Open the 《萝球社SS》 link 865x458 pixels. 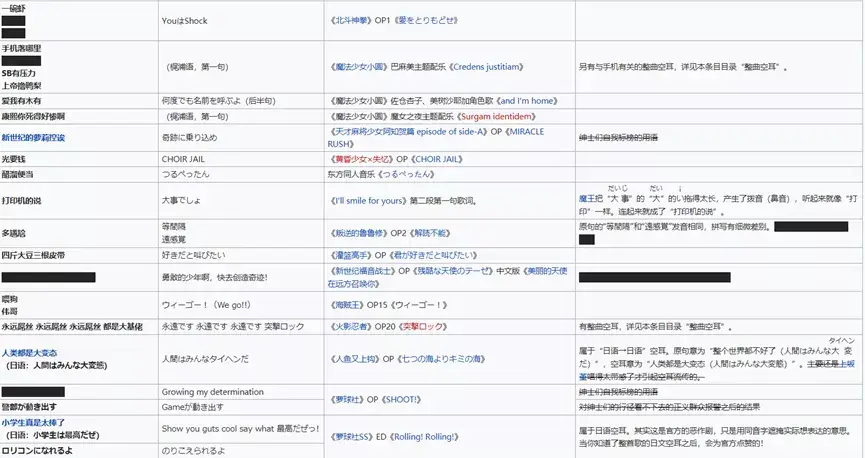[x=351, y=437]
